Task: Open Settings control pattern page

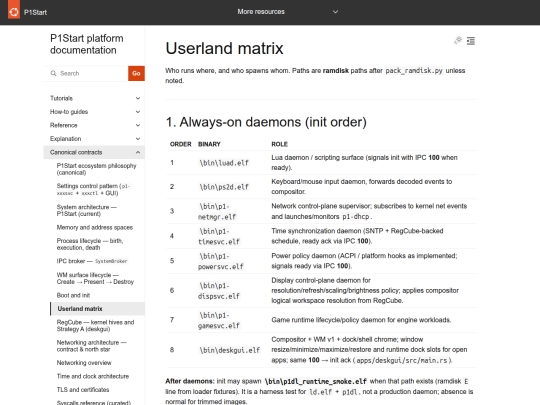Action: 93,190
